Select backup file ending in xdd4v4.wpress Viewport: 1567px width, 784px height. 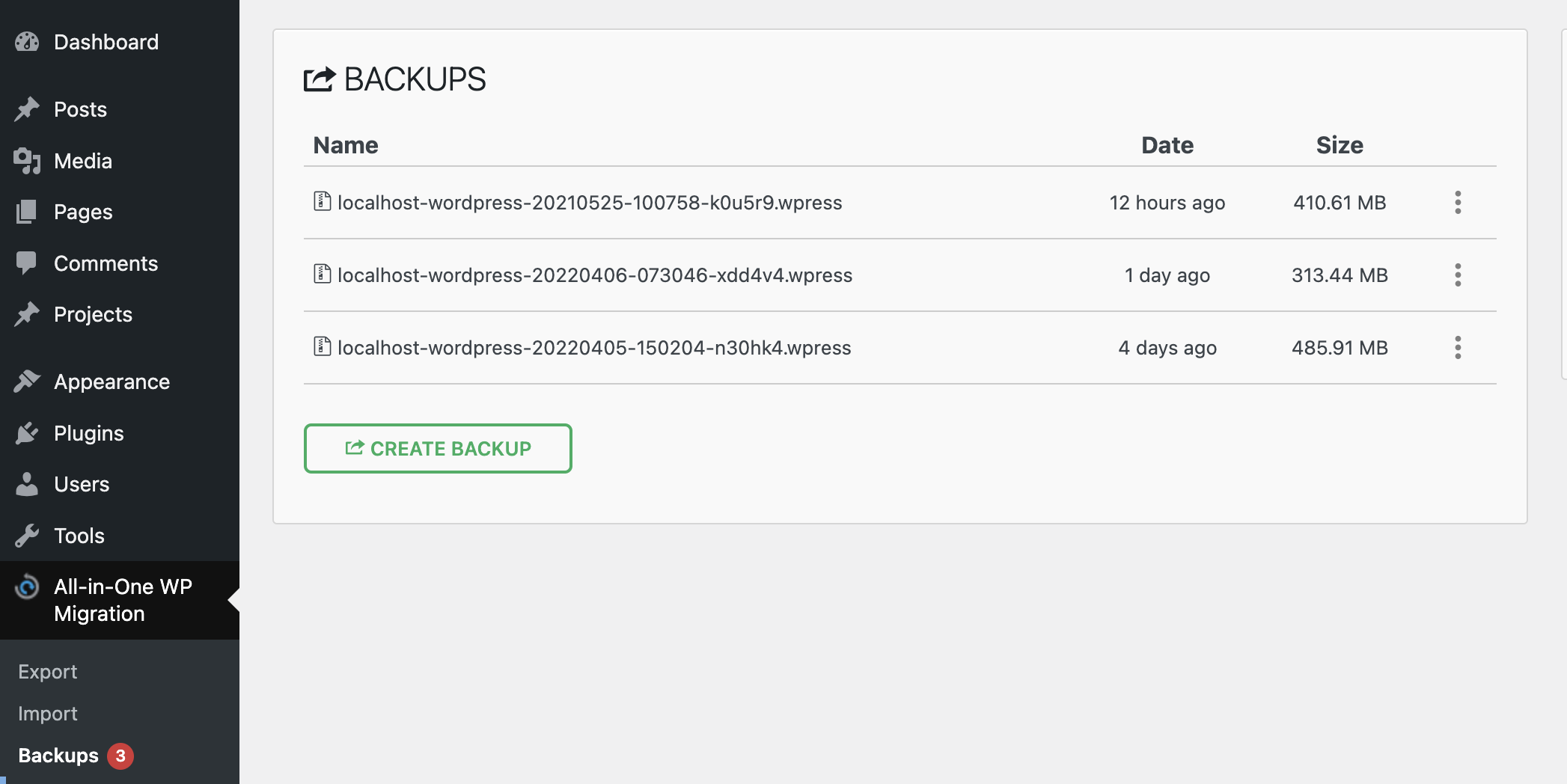click(594, 275)
